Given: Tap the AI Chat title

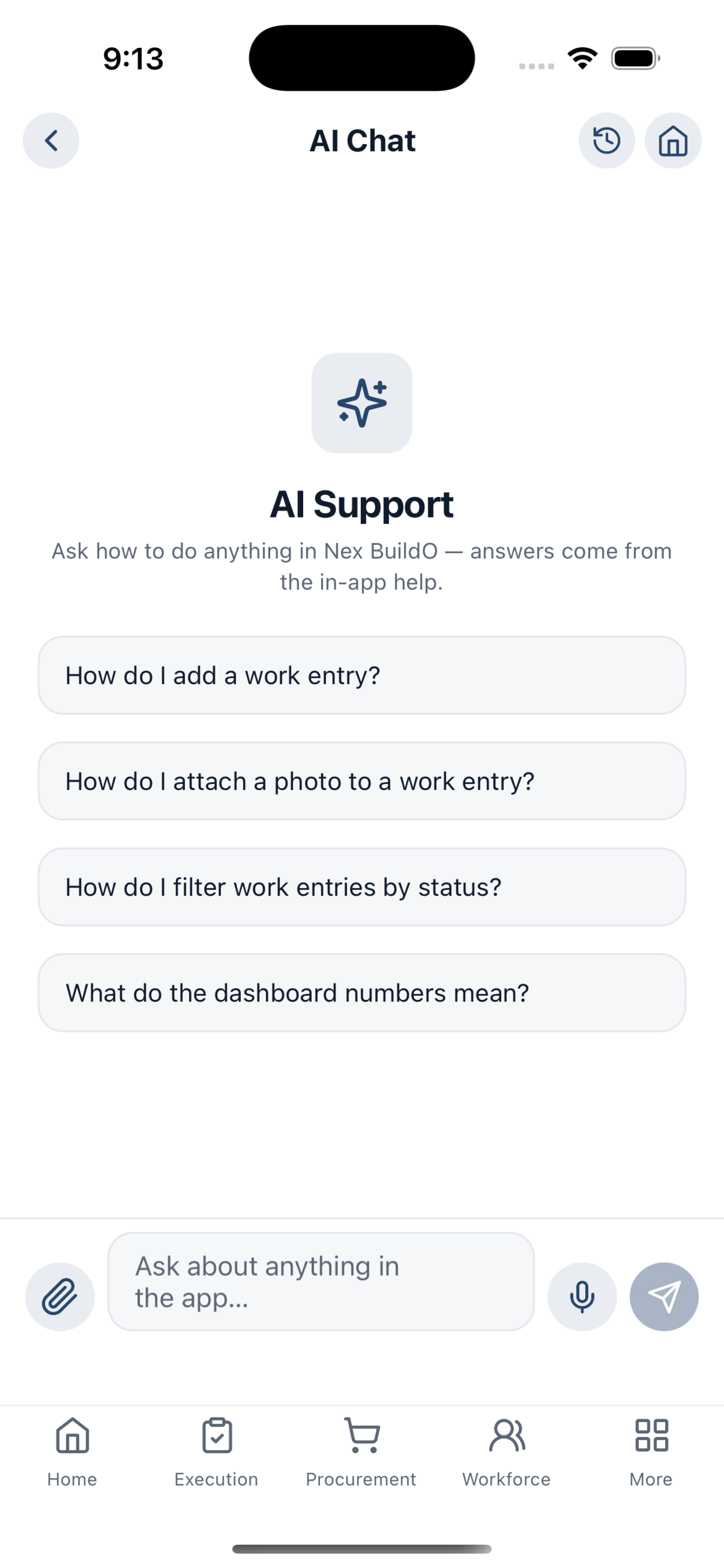Looking at the screenshot, I should tap(362, 141).
